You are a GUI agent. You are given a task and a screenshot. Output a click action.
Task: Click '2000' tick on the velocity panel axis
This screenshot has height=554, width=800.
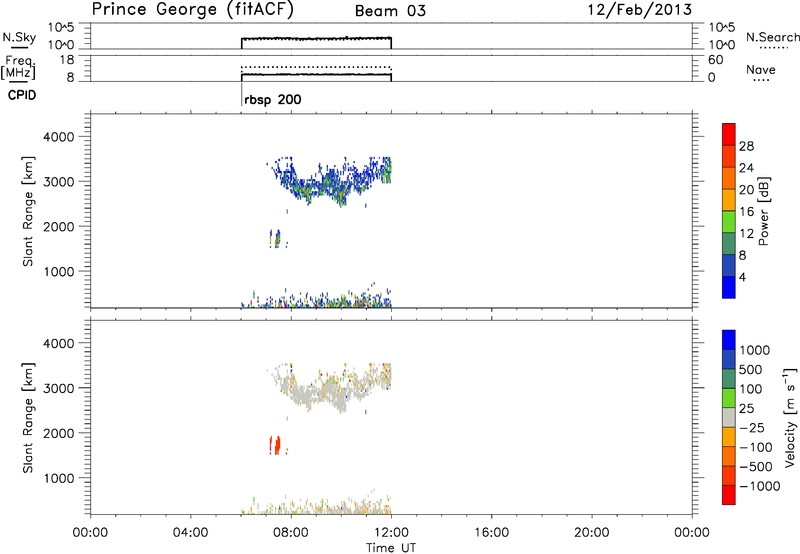point(58,433)
